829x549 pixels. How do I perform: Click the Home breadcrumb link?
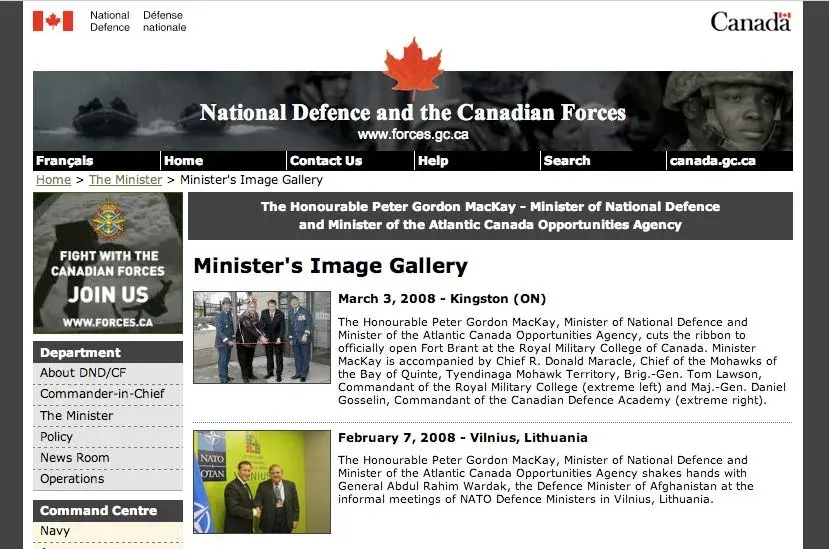point(53,180)
